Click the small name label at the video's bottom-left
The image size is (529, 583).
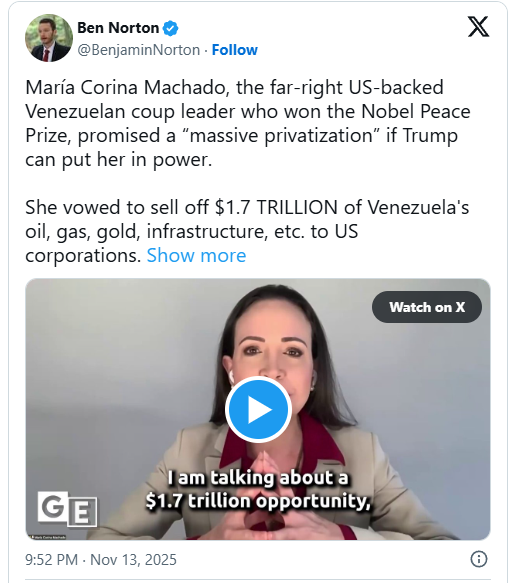click(48, 537)
